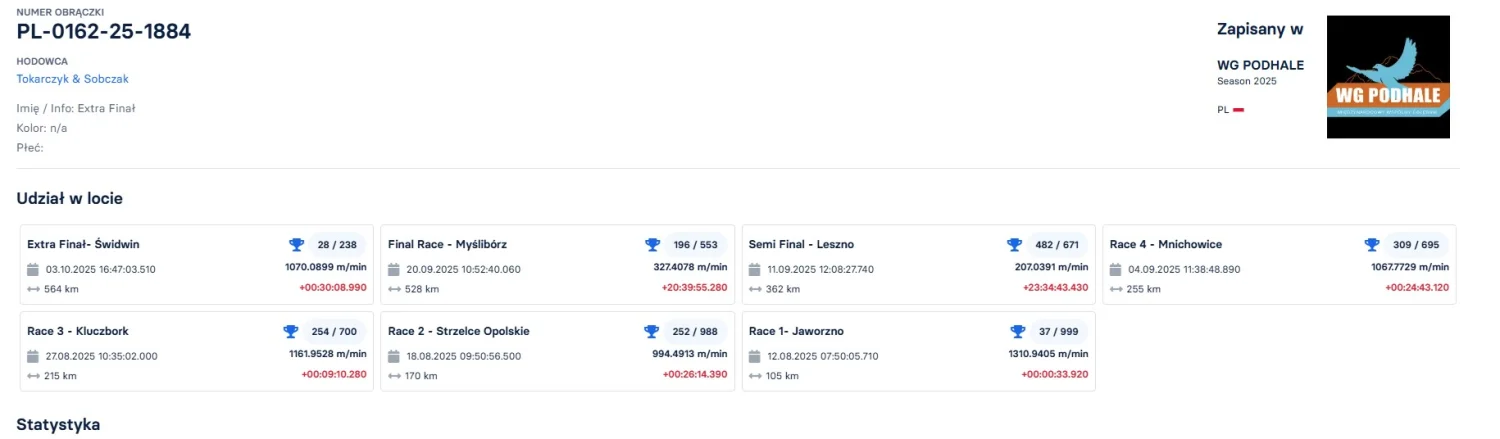This screenshot has height=439, width=1500.
Task: Click the trophy icon on Race 1 Jaworzno card
Action: click(x=1018, y=332)
